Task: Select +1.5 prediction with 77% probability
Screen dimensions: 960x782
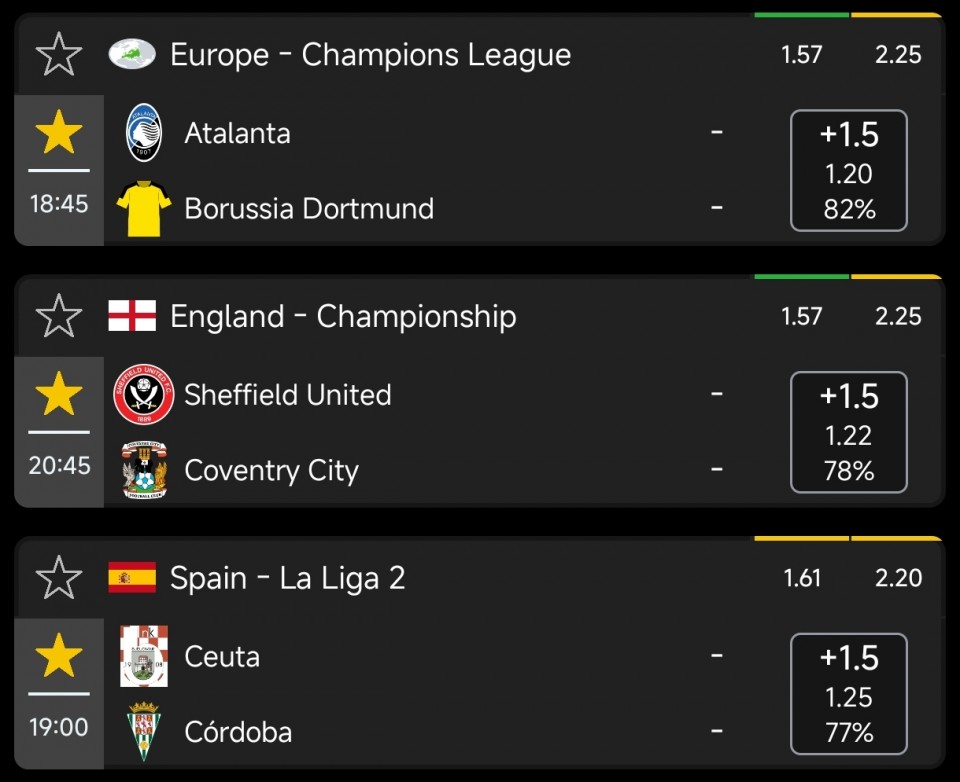Action: coord(849,695)
